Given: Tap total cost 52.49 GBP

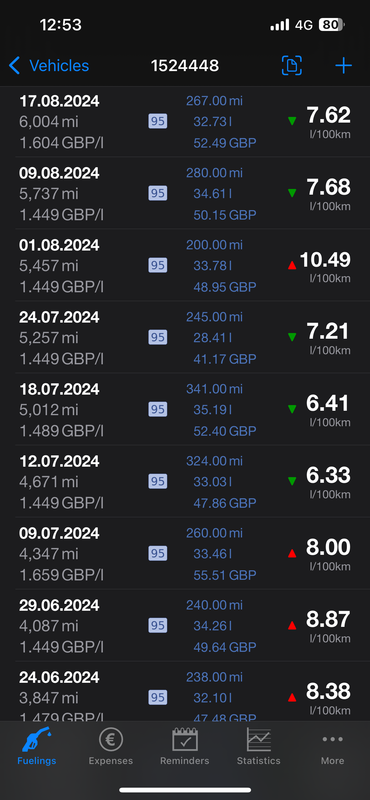Looking at the screenshot, I should [x=225, y=143].
